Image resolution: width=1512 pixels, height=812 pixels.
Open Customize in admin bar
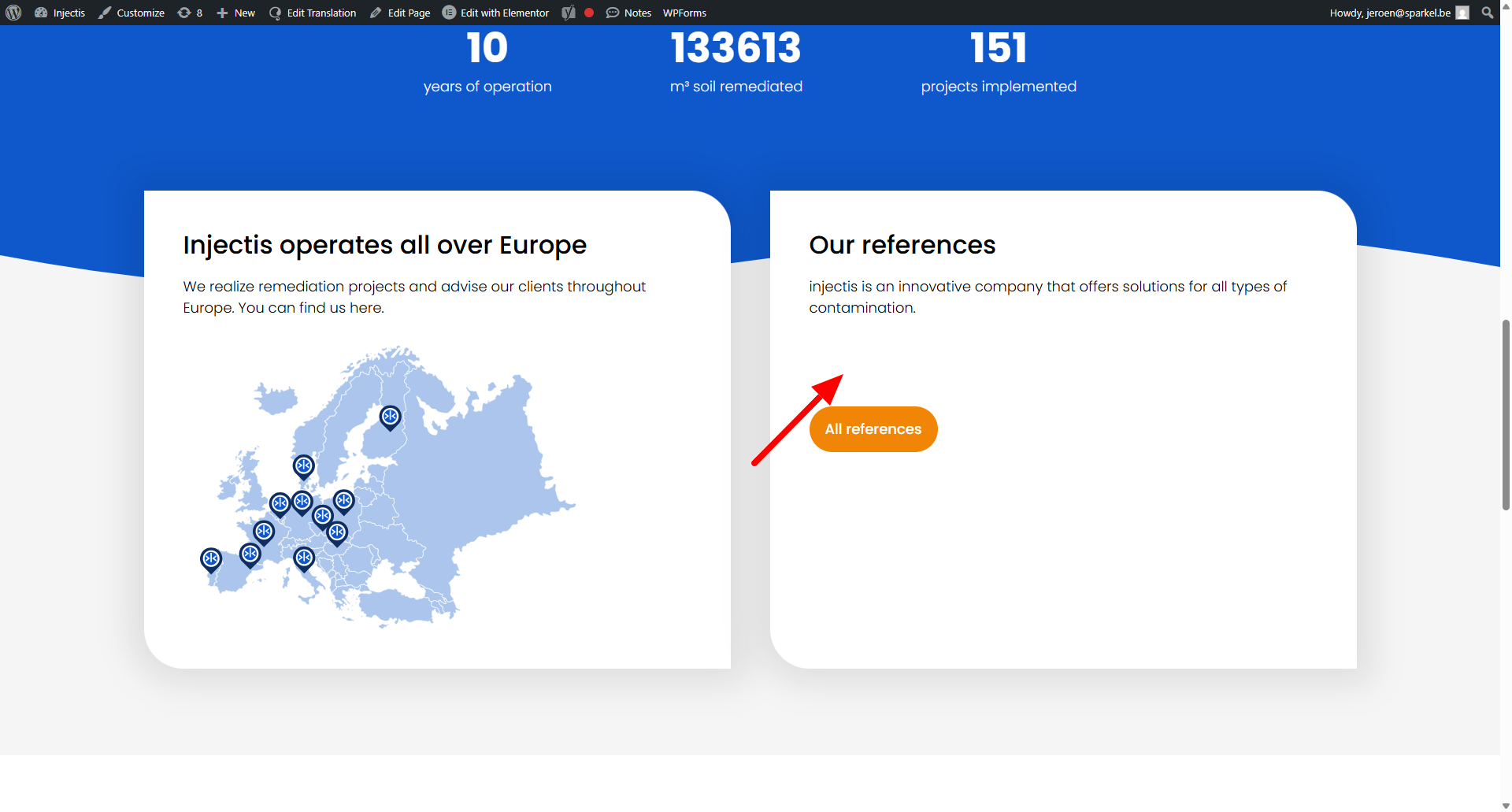click(132, 13)
